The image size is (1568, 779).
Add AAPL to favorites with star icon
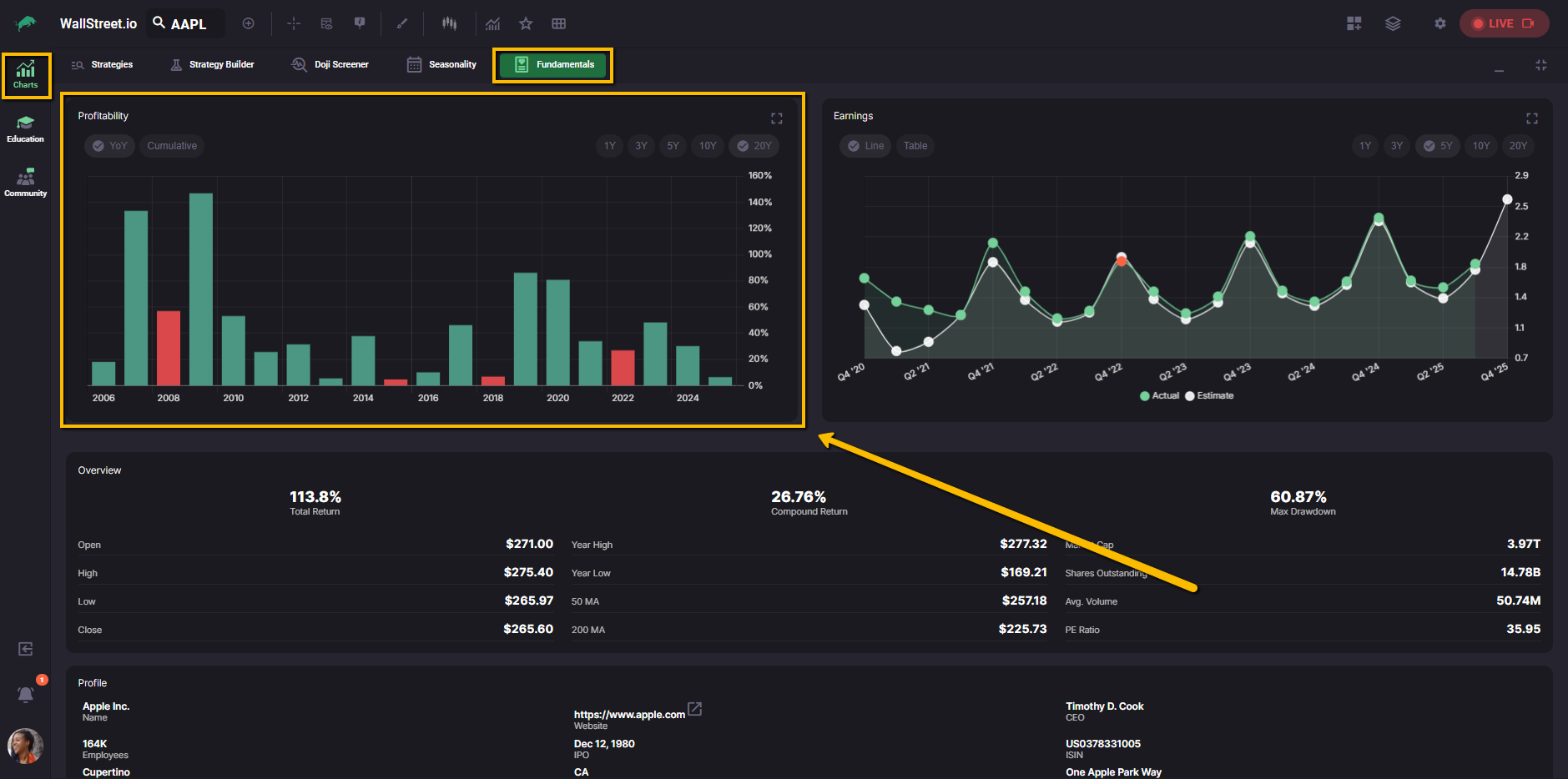pos(526,23)
